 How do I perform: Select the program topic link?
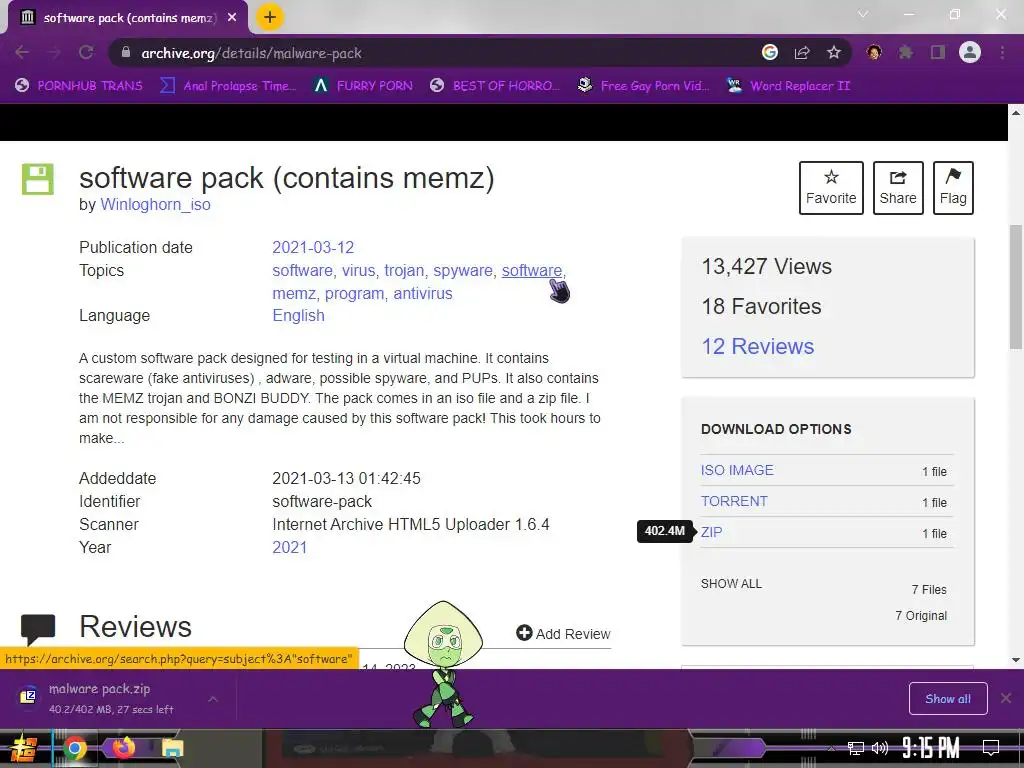click(355, 293)
